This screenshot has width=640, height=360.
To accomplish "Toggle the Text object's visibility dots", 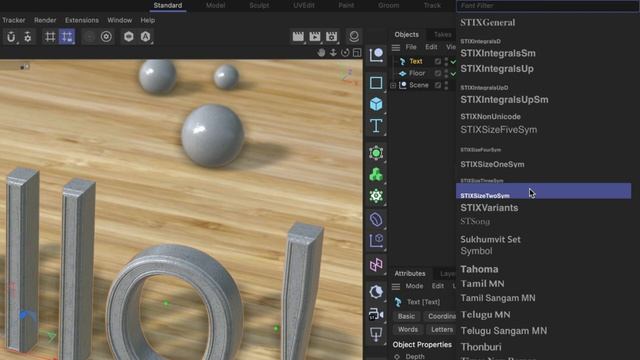I will tap(446, 61).
